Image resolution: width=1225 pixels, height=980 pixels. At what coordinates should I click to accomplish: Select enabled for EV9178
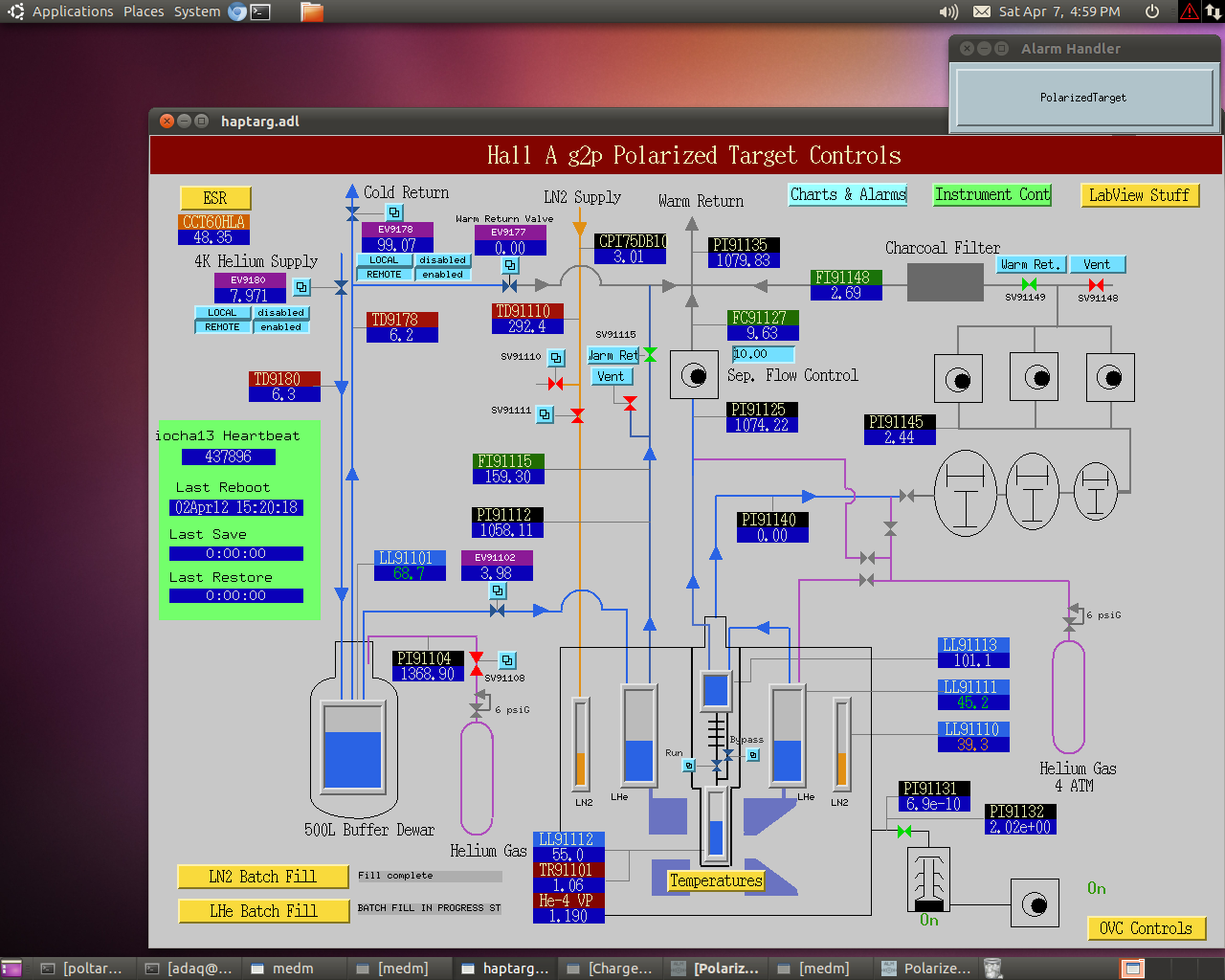442,275
